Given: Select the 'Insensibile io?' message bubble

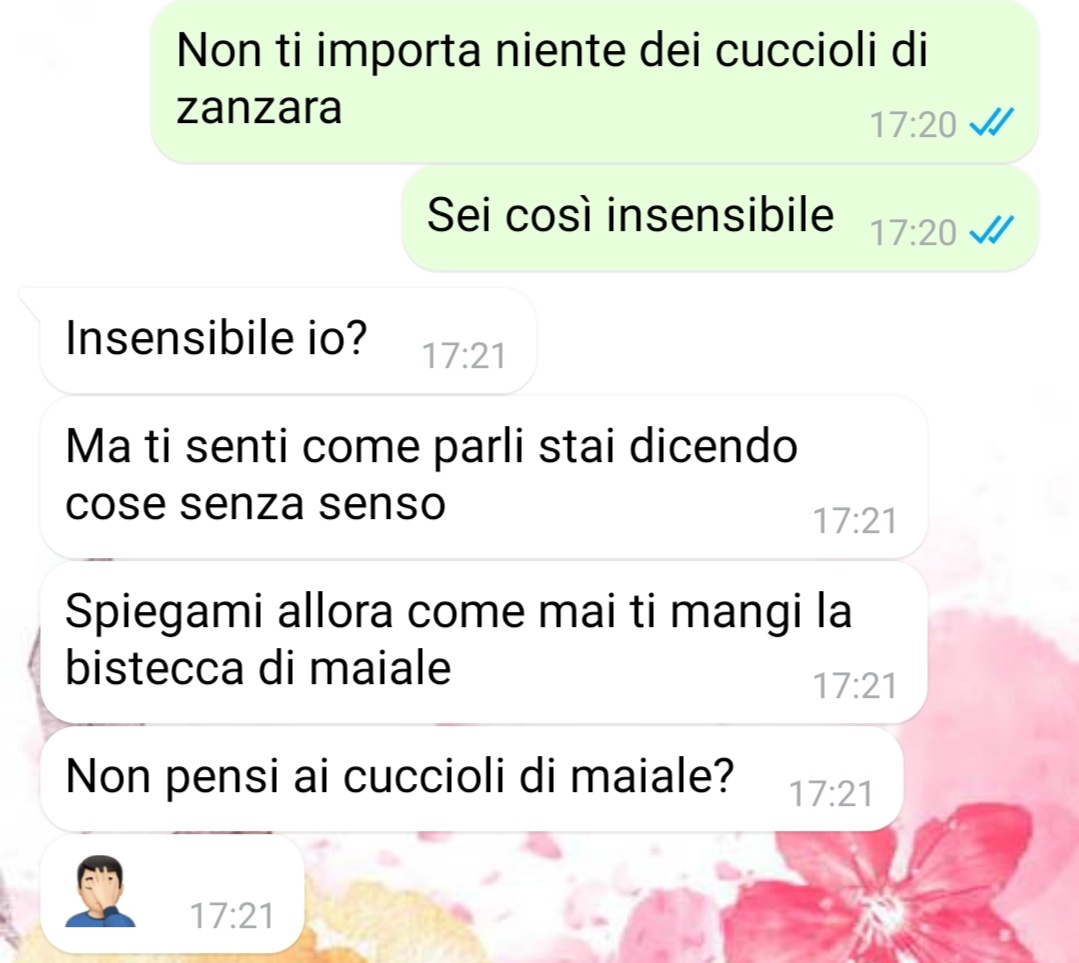Looking at the screenshot, I should pyautogui.click(x=288, y=341).
